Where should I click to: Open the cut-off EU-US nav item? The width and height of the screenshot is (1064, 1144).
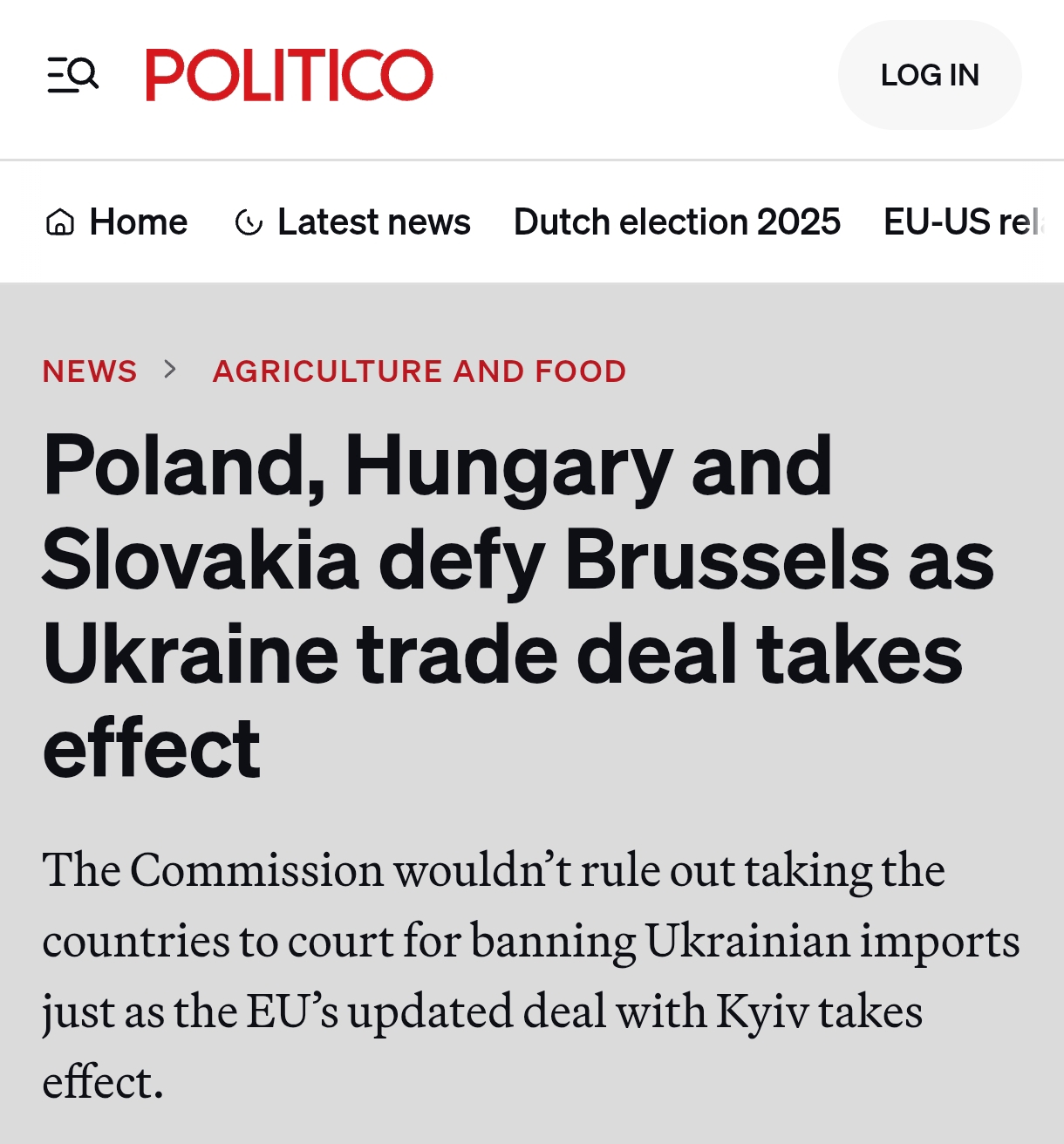point(964,222)
